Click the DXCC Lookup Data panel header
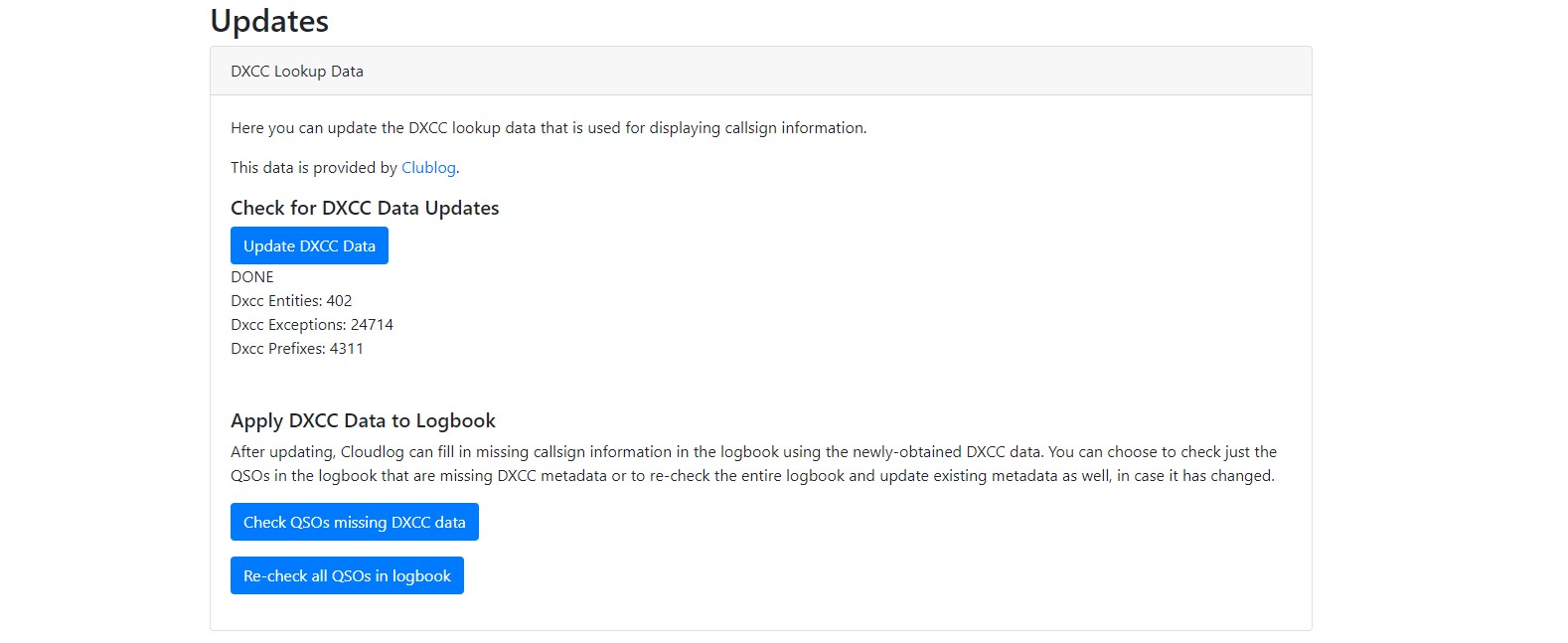This screenshot has height=643, width=1568. pos(296,71)
